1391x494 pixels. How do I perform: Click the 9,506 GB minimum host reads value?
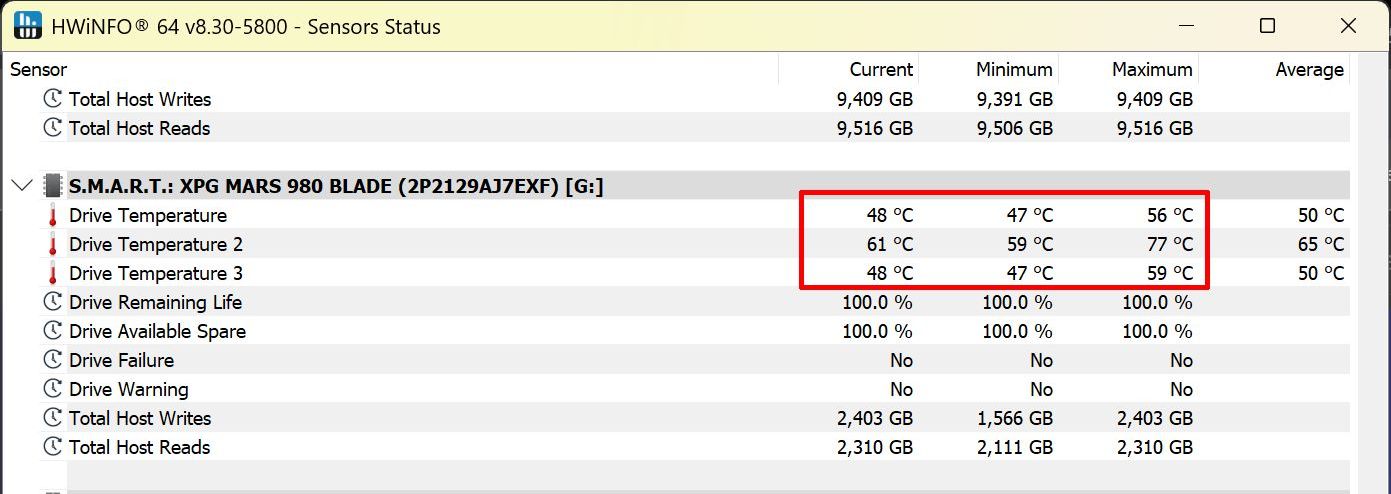point(1016,128)
